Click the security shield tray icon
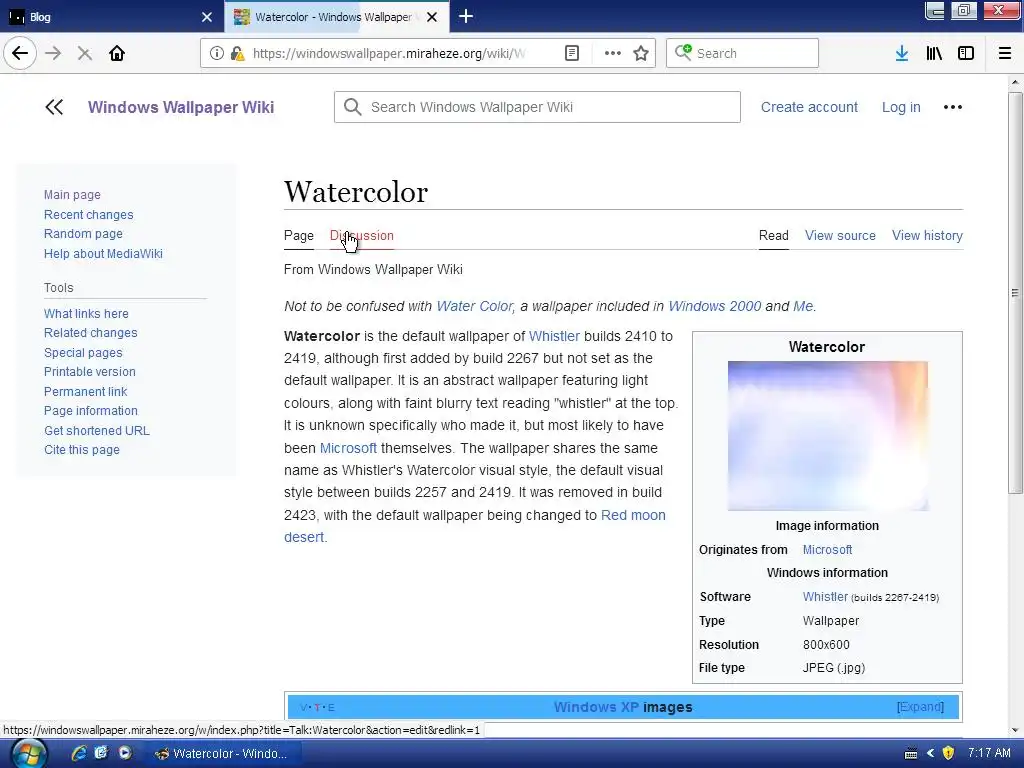 pos(948,753)
